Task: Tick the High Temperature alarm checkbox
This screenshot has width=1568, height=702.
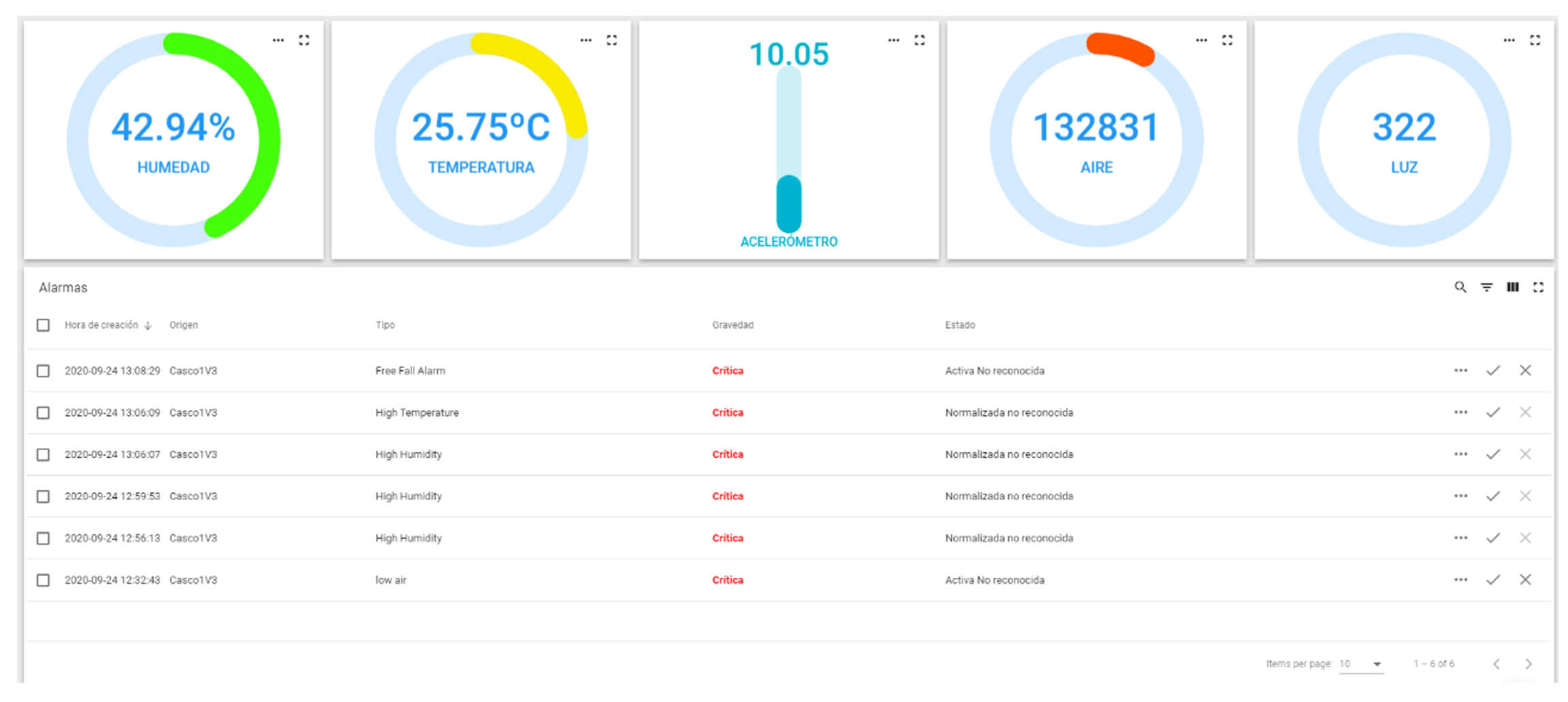Action: (43, 413)
